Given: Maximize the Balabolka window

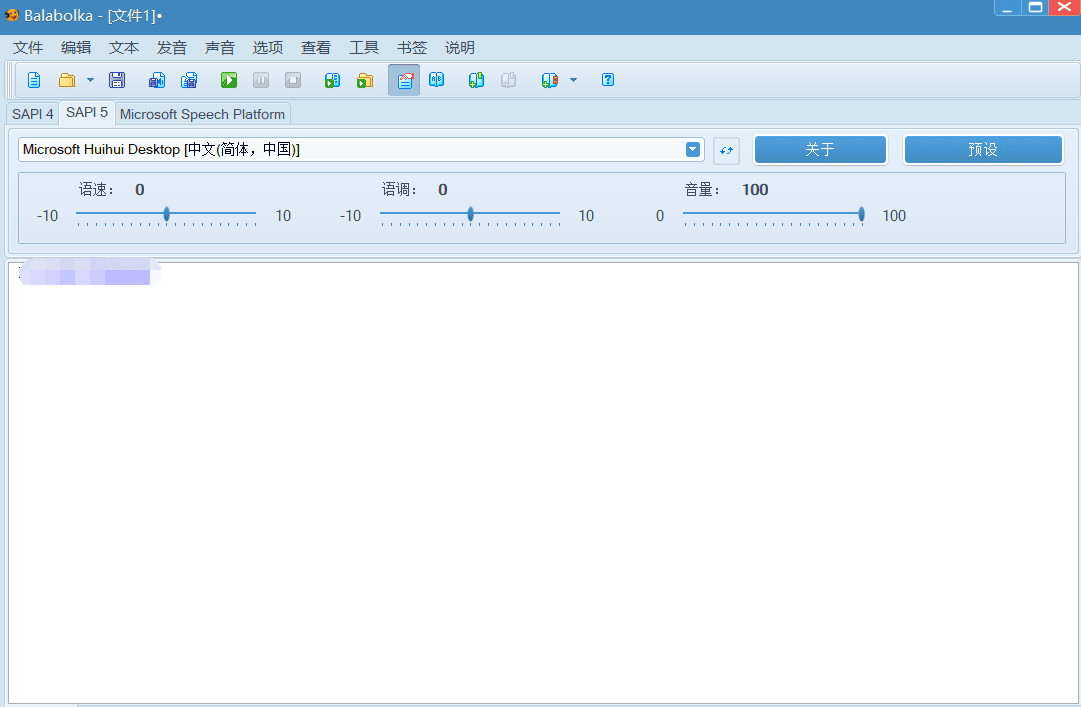Looking at the screenshot, I should pyautogui.click(x=1035, y=8).
